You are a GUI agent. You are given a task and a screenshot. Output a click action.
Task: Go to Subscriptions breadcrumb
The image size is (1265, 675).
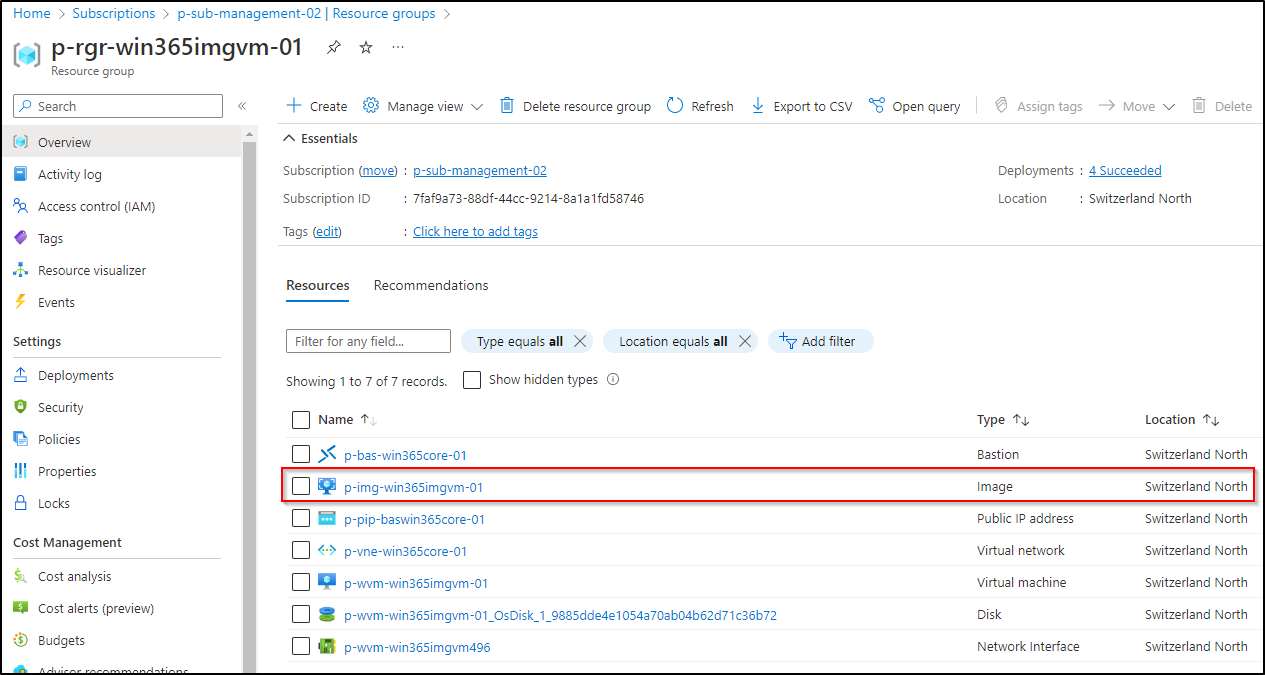114,14
